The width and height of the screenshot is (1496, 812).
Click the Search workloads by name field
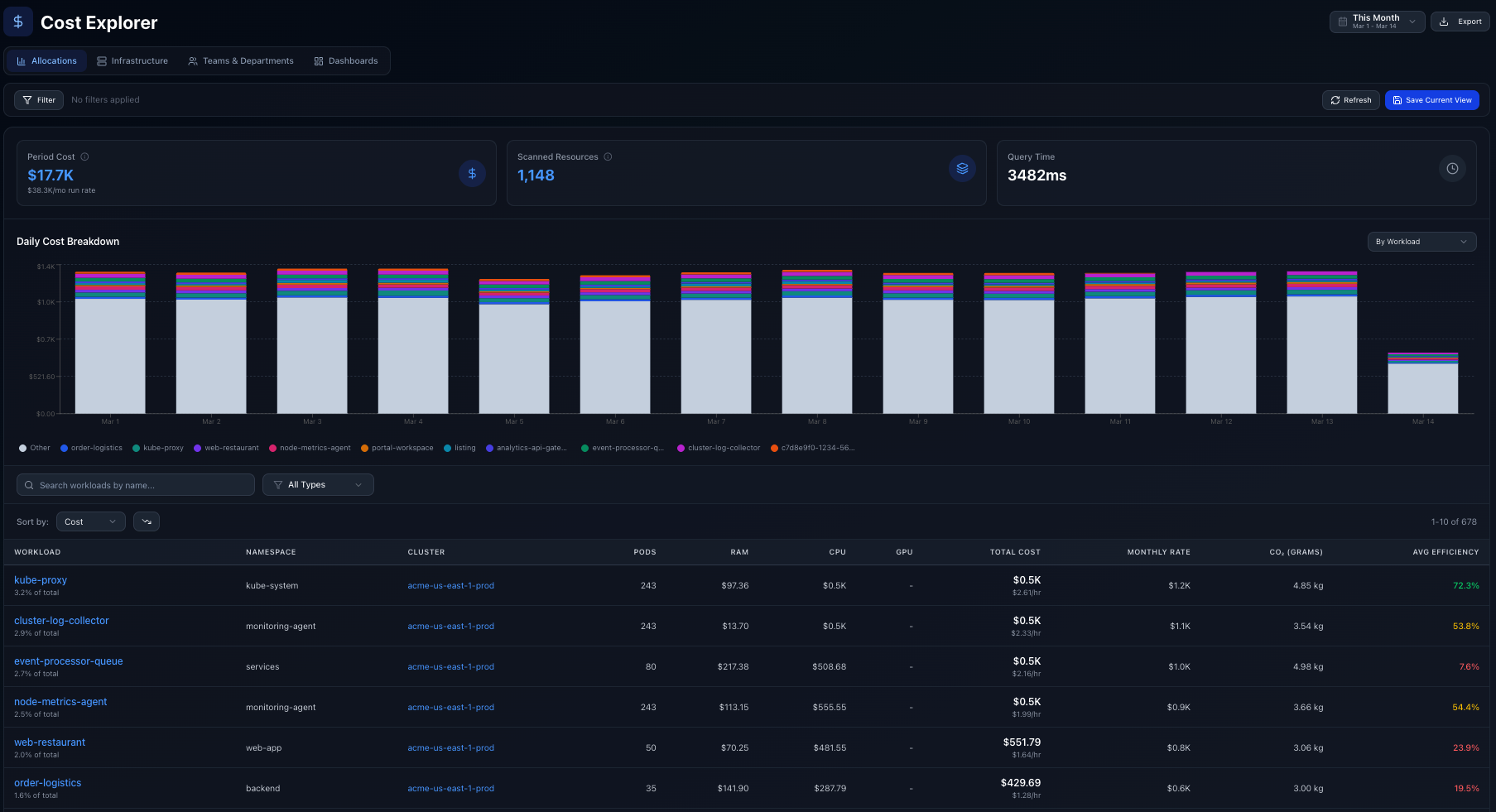tap(136, 485)
